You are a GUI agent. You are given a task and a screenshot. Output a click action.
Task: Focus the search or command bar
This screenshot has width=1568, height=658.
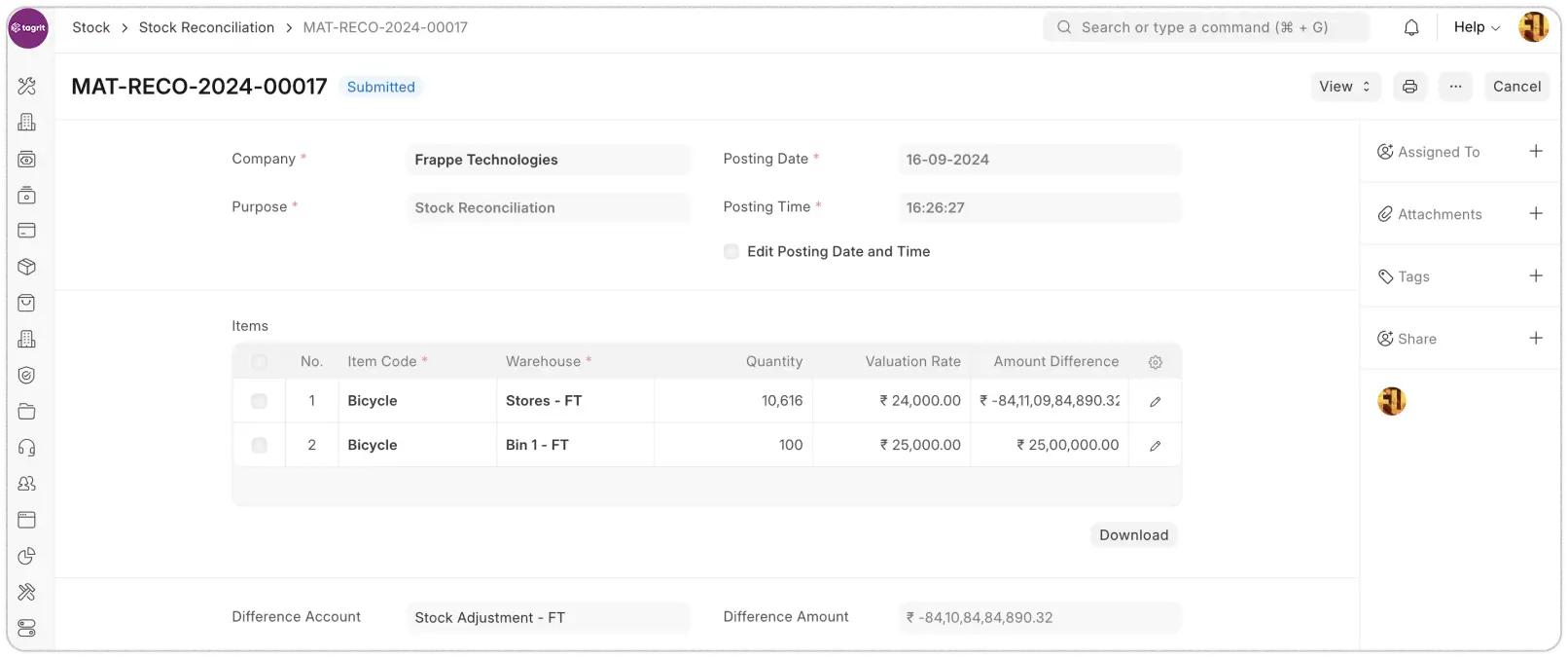(1206, 27)
